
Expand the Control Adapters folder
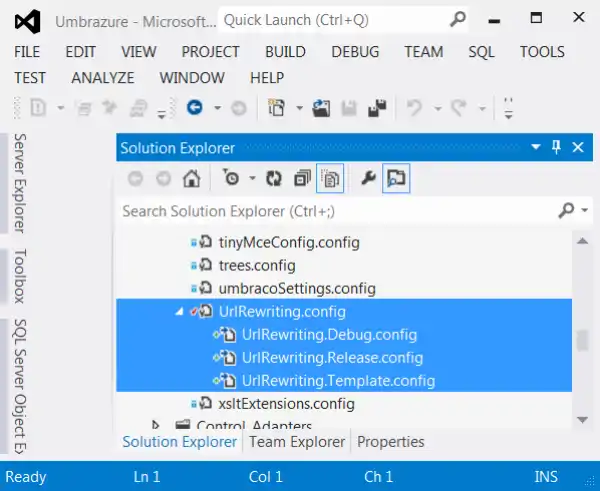pyautogui.click(x=155, y=425)
